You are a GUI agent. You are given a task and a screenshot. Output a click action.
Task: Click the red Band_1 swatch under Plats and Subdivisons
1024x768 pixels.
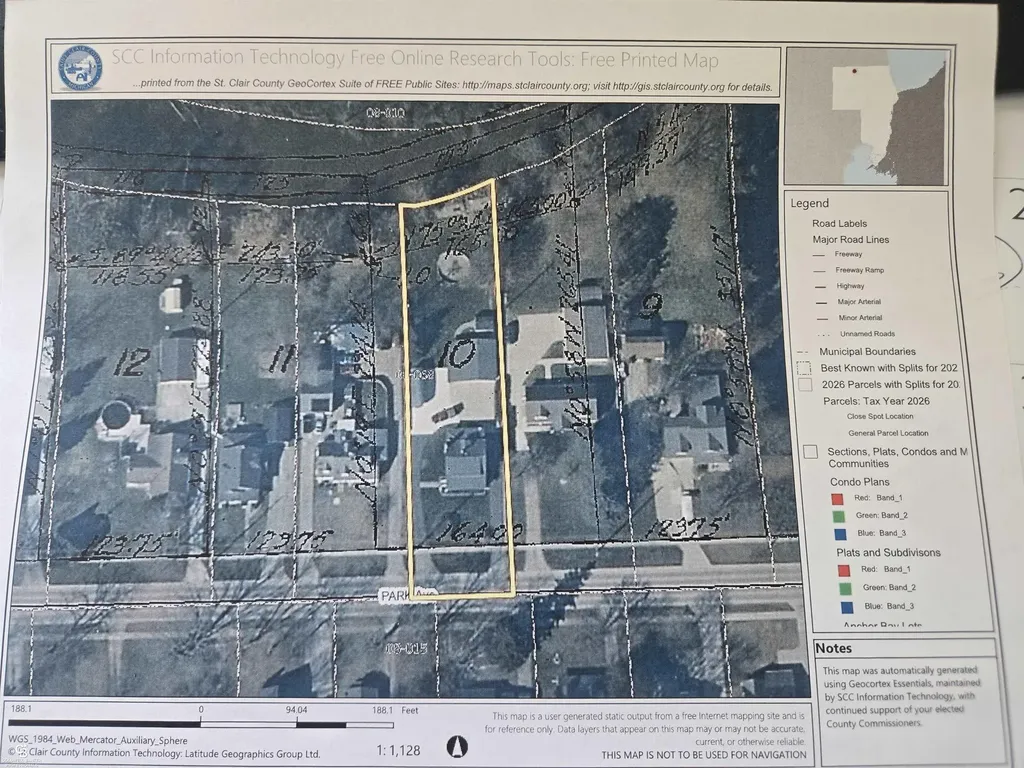pos(844,570)
